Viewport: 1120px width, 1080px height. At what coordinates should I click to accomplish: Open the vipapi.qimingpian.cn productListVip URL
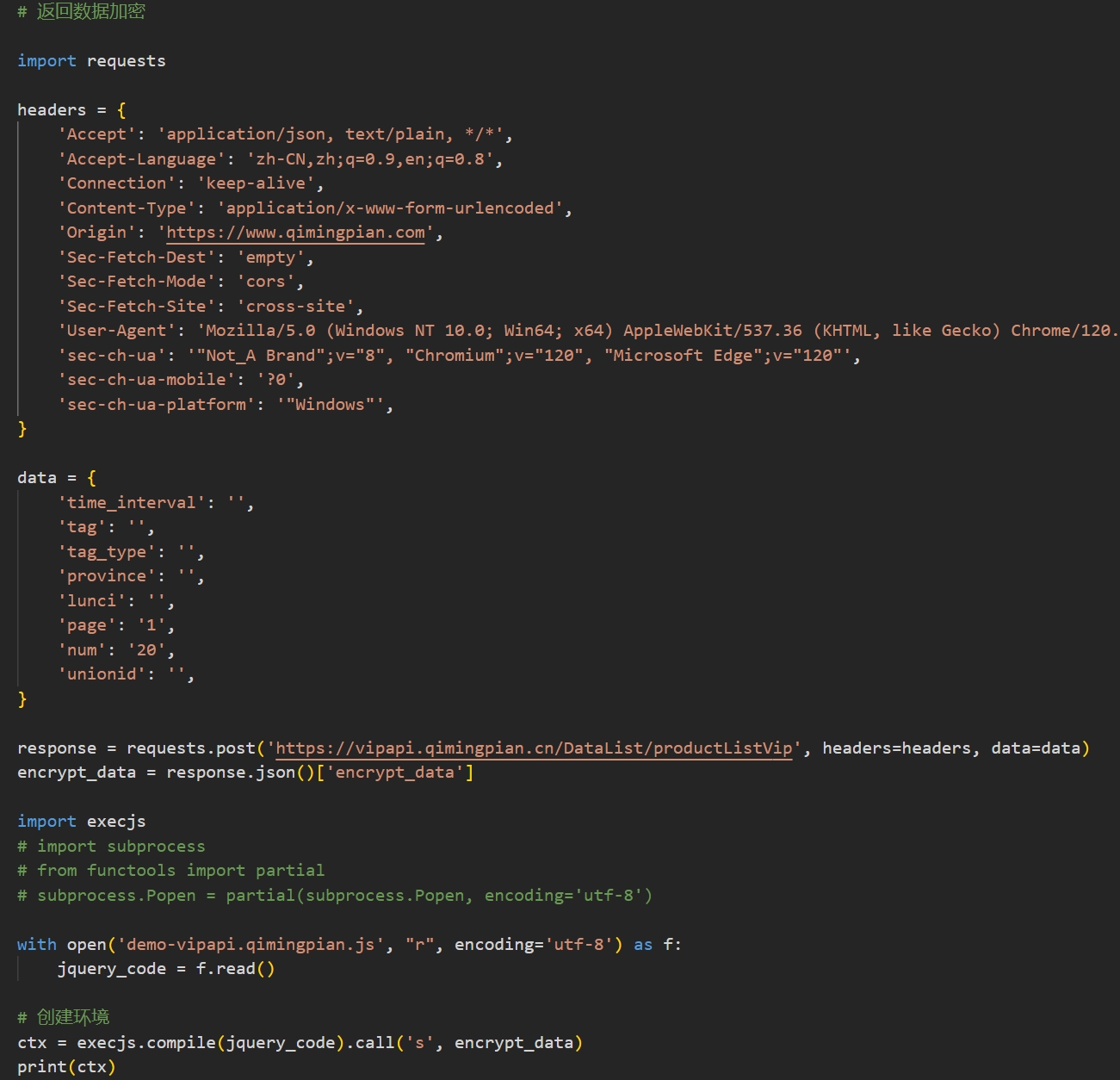tap(534, 748)
